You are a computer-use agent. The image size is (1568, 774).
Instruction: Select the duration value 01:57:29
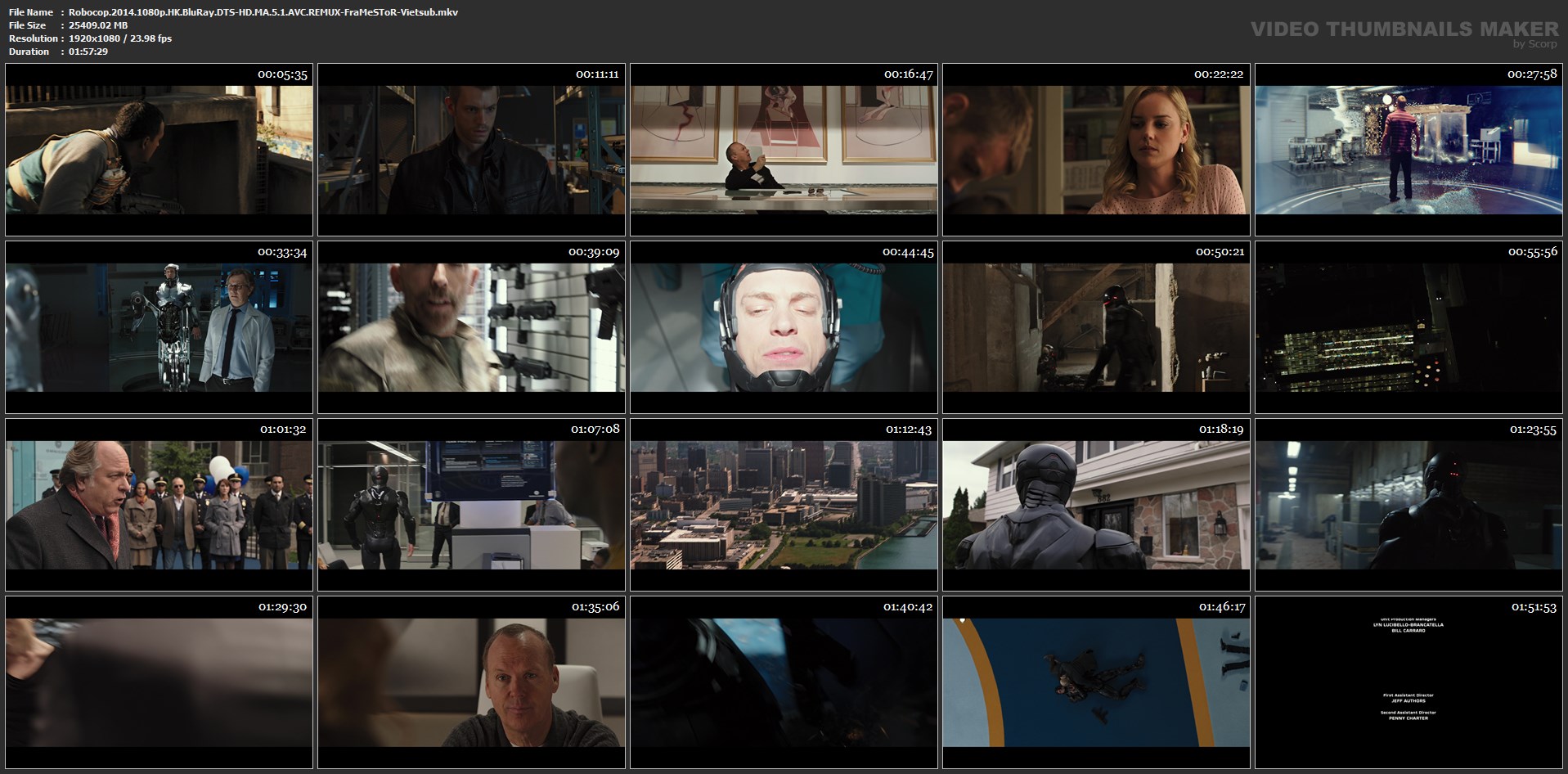(x=88, y=52)
